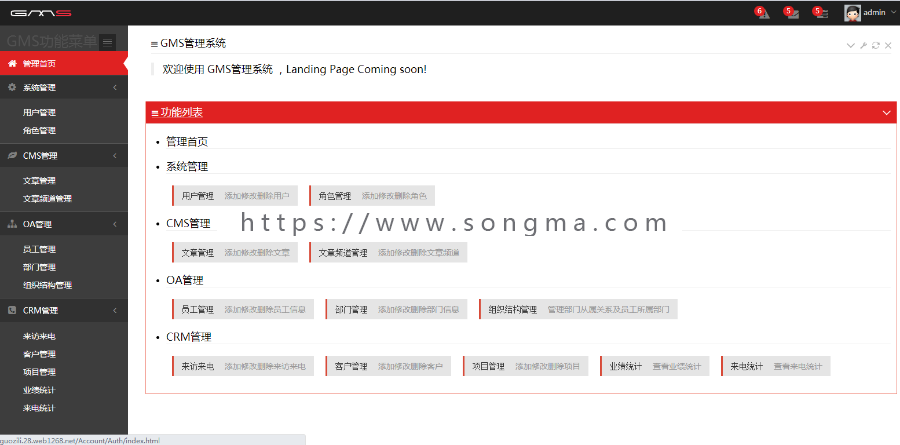The image size is (900, 445).
Task: Toggle the sidebar hamburger menu button
Action: (107, 42)
